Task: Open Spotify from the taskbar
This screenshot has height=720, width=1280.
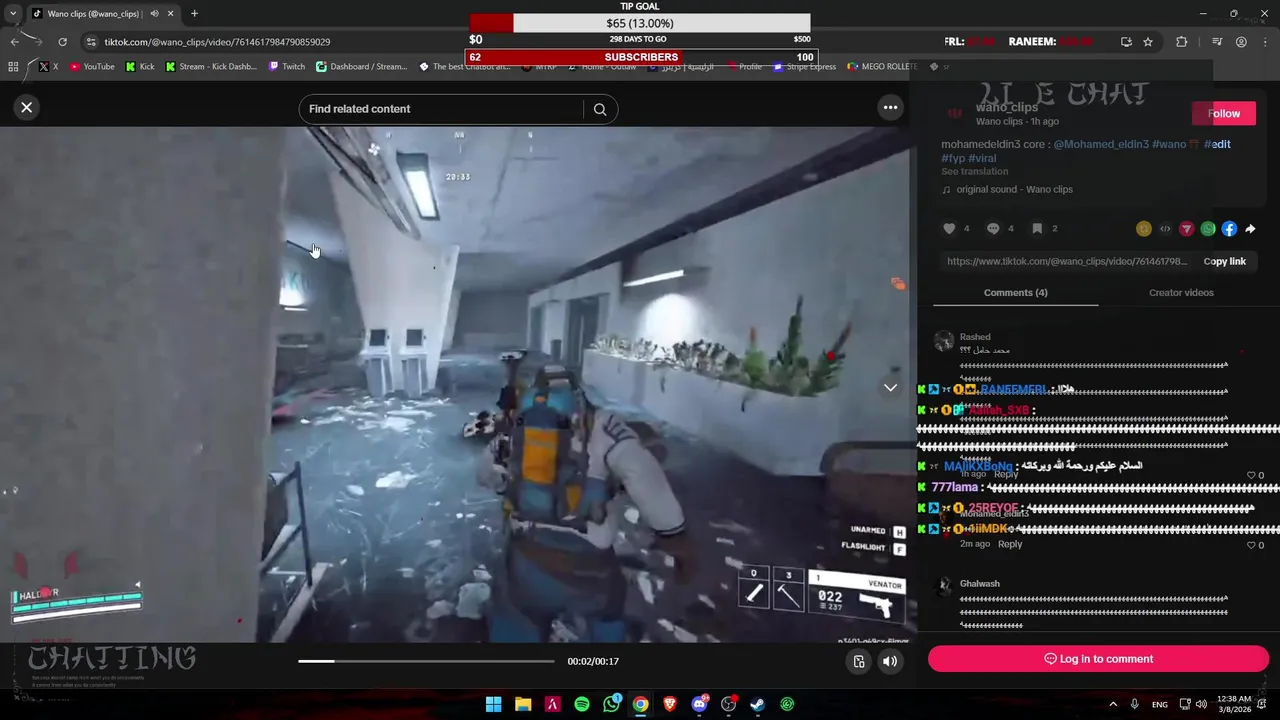Action: tap(582, 704)
